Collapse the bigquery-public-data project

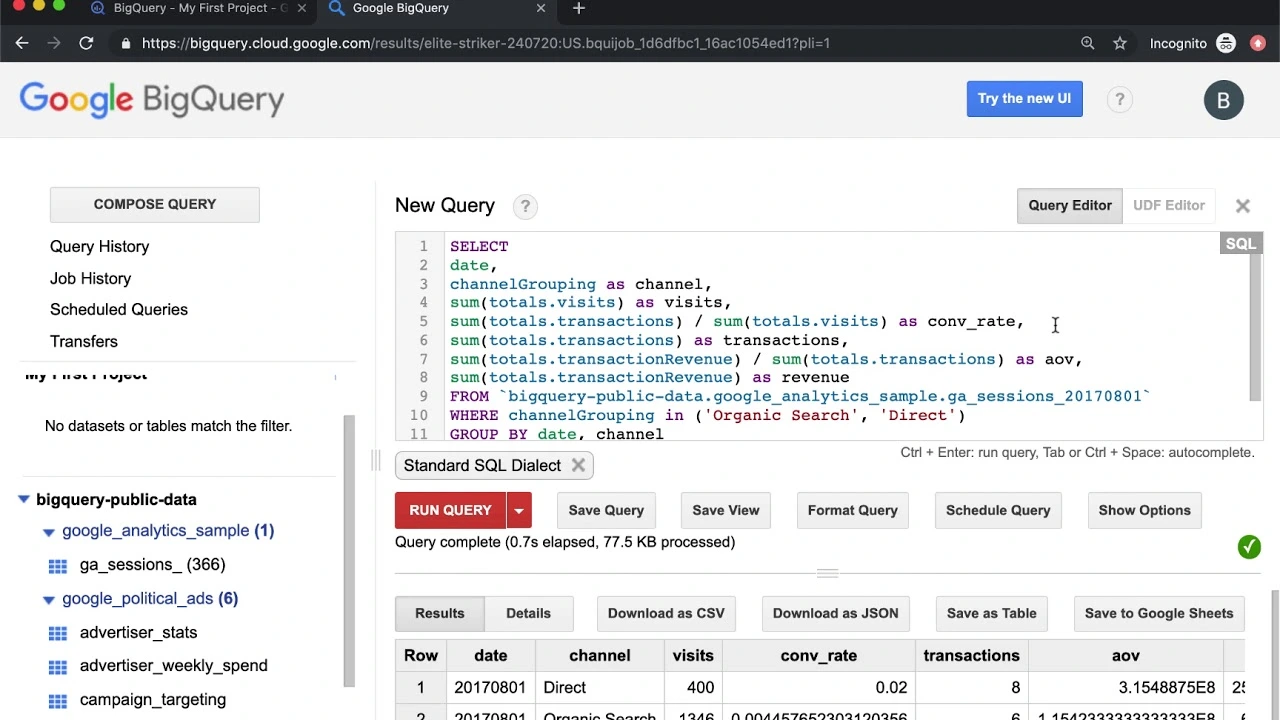pyautogui.click(x=24, y=499)
